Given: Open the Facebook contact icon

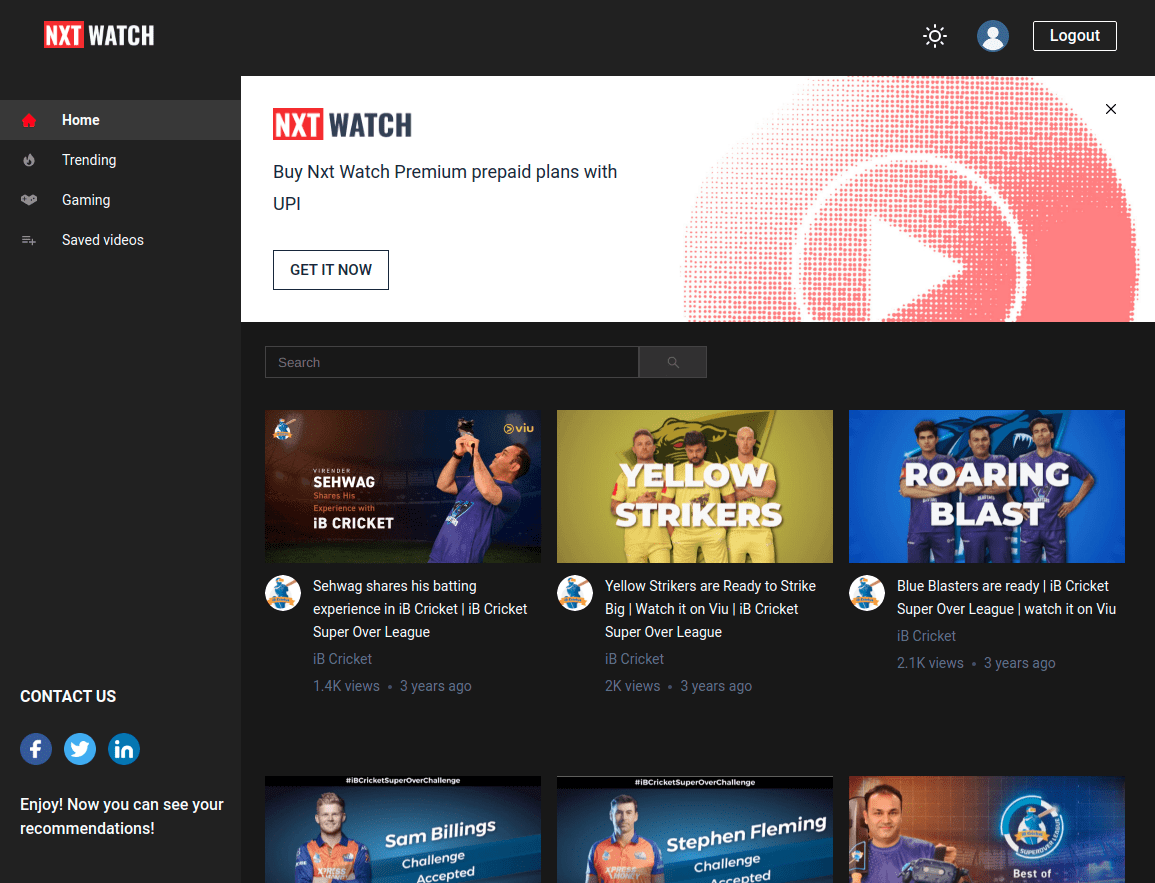Looking at the screenshot, I should (x=36, y=749).
